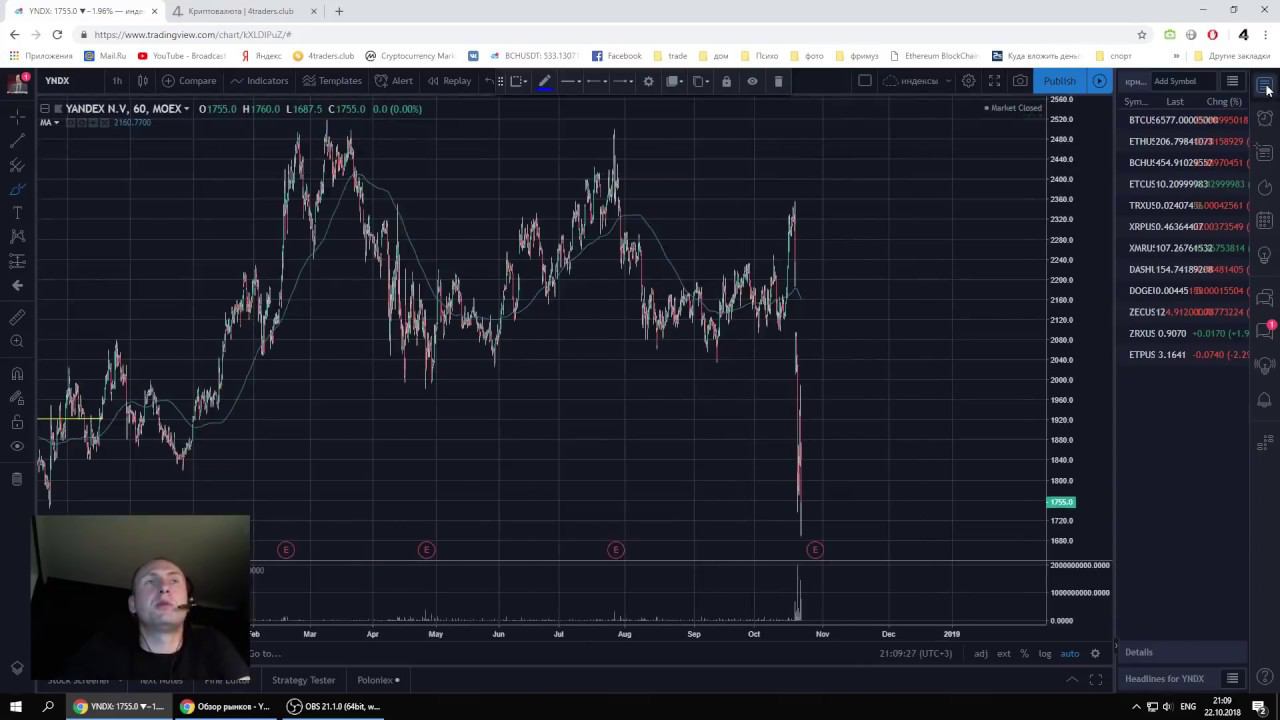Open the MA indicator legend dropdown
1280x720 pixels.
[x=56, y=123]
